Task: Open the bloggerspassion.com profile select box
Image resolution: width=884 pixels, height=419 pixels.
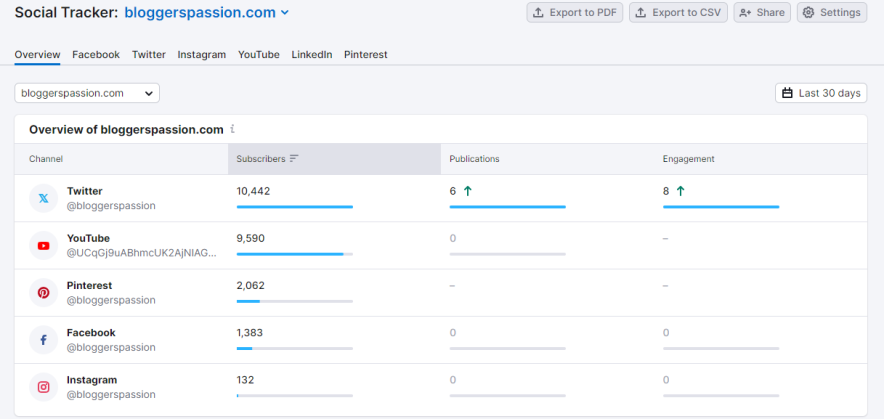Action: pos(87,93)
